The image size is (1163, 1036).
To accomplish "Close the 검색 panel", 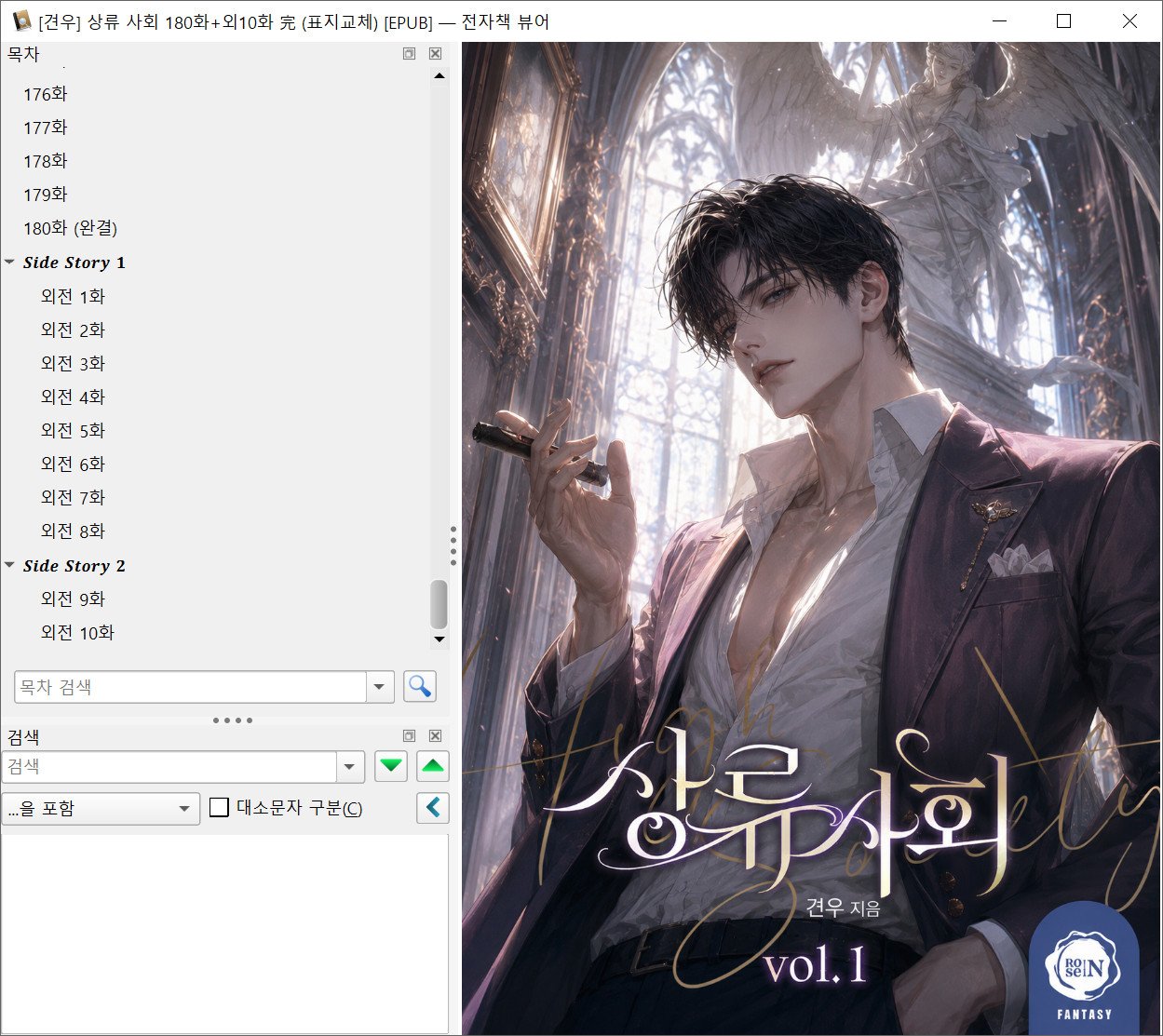I will point(435,735).
